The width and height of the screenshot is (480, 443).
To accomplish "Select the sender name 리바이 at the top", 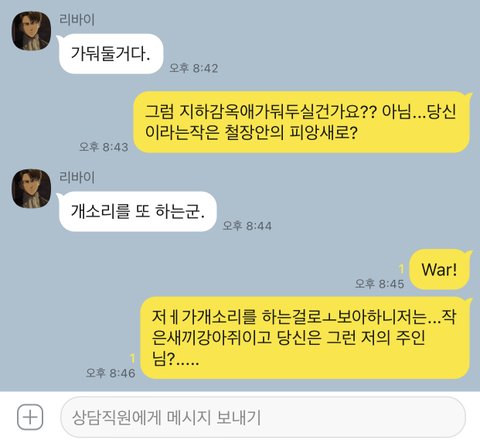I will tap(77, 19).
